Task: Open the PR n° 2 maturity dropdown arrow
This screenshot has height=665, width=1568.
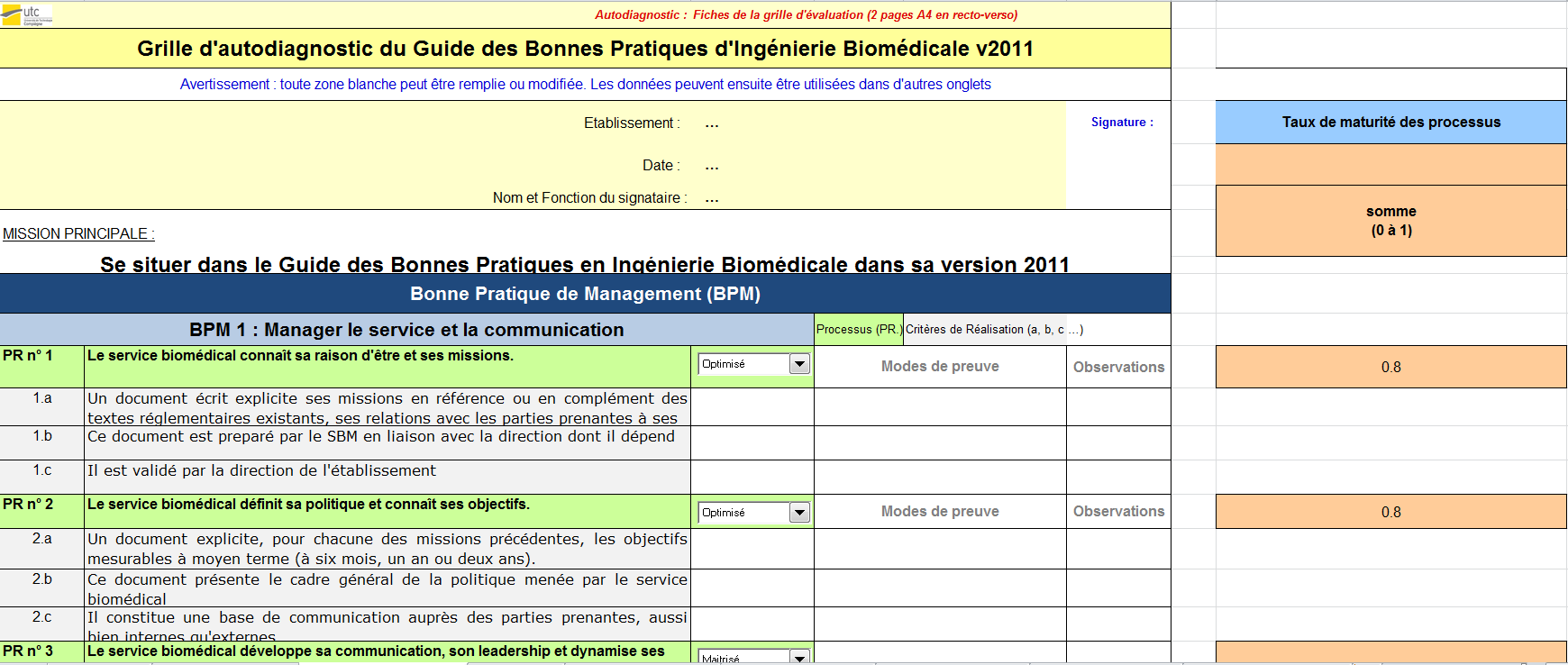Action: click(x=799, y=513)
